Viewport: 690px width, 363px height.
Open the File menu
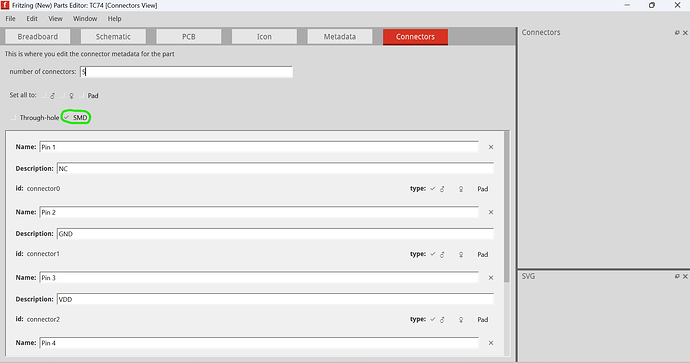coord(11,18)
